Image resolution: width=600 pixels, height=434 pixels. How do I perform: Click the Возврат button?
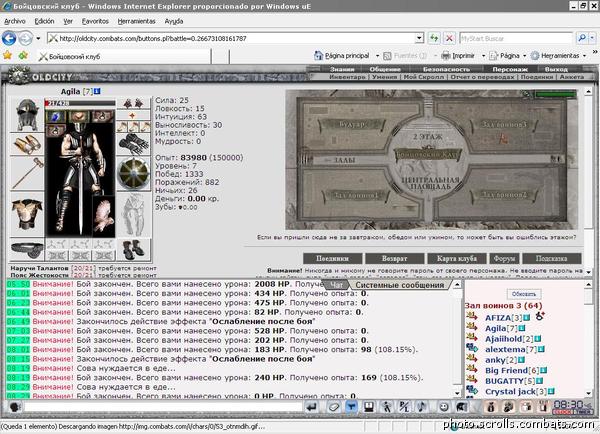coord(395,258)
